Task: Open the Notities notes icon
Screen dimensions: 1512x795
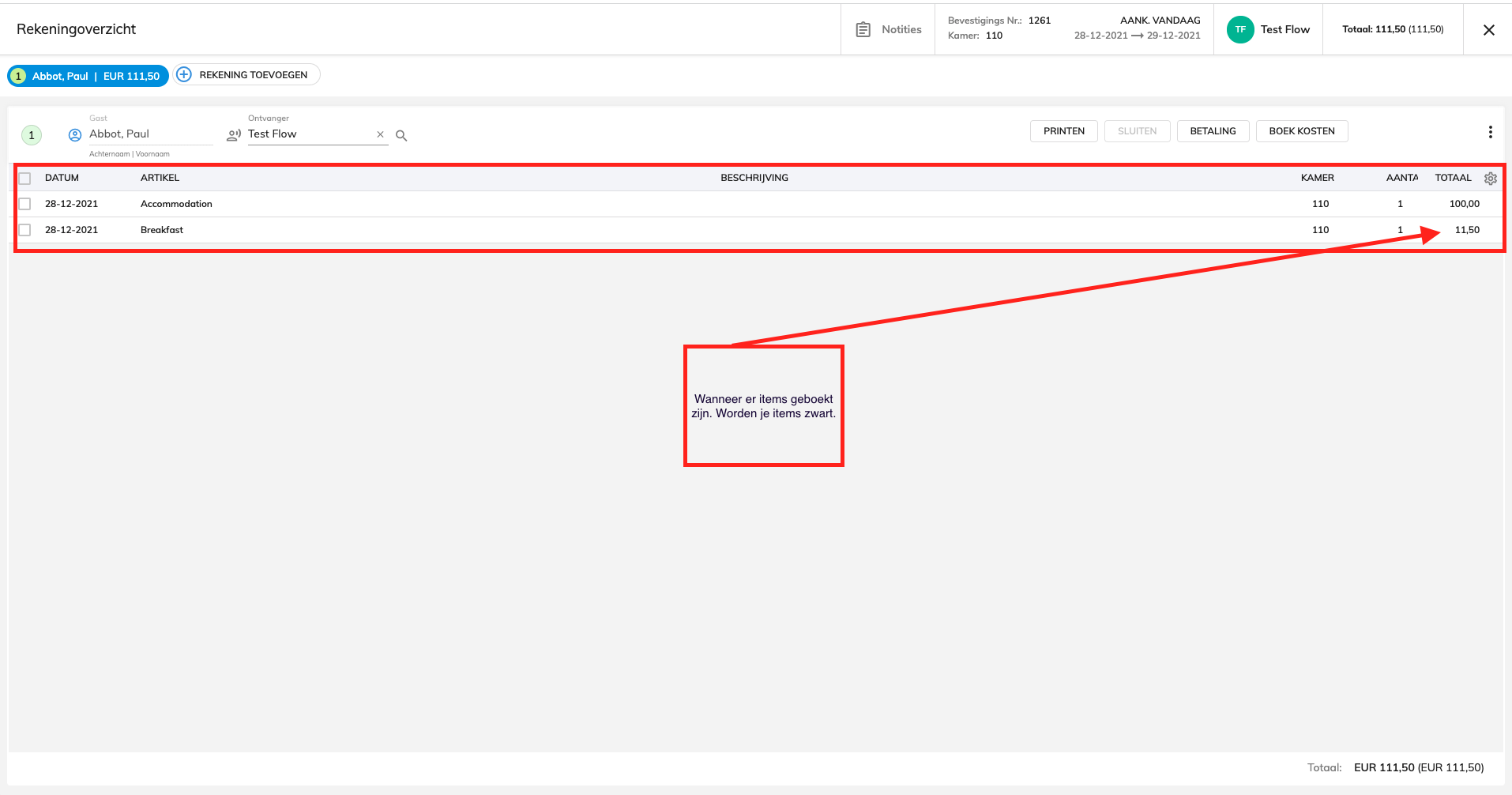Action: 863,29
